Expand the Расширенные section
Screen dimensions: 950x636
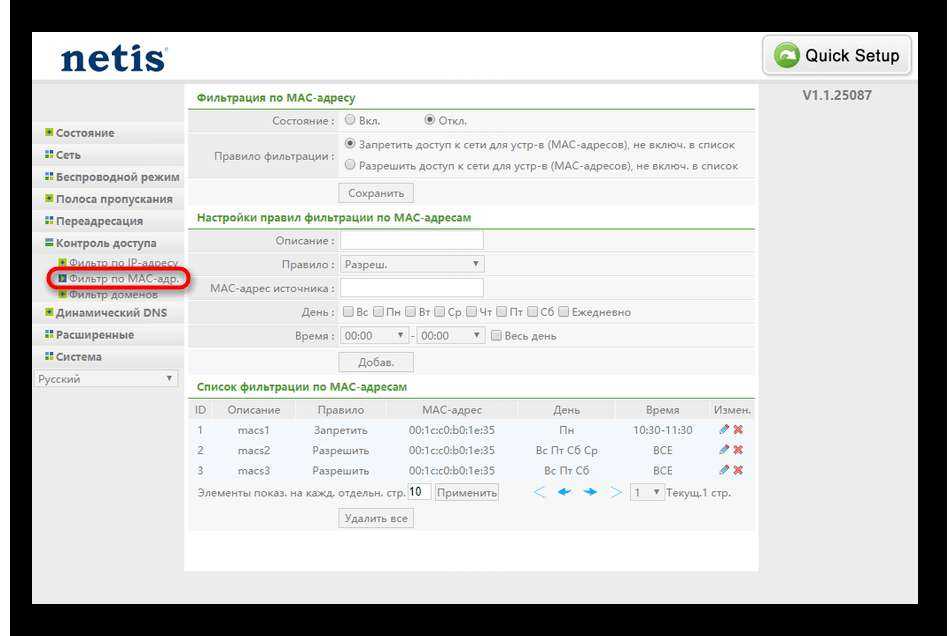[95, 334]
